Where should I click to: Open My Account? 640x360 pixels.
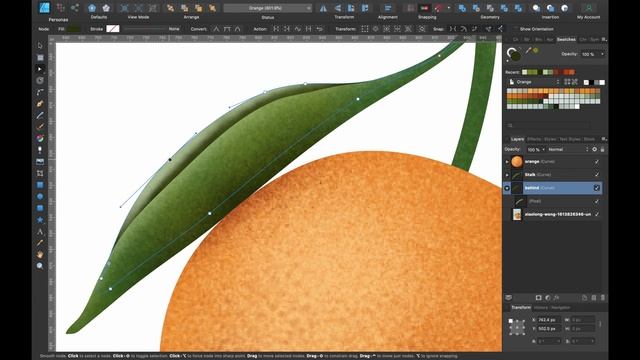[x=589, y=8]
